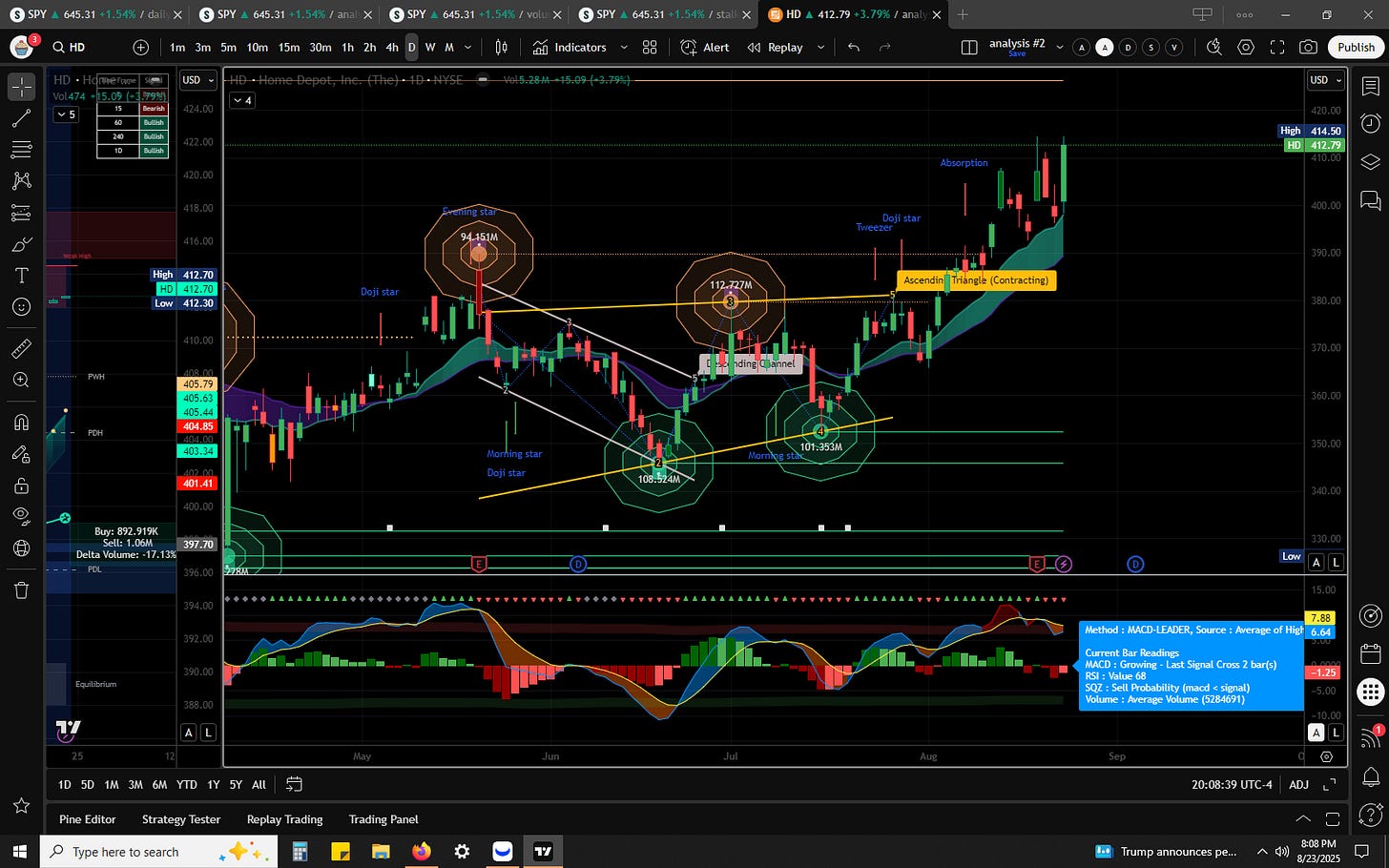Image resolution: width=1389 pixels, height=868 pixels.
Task: Collapse the indicator legend showing 4
Action: pos(242,100)
